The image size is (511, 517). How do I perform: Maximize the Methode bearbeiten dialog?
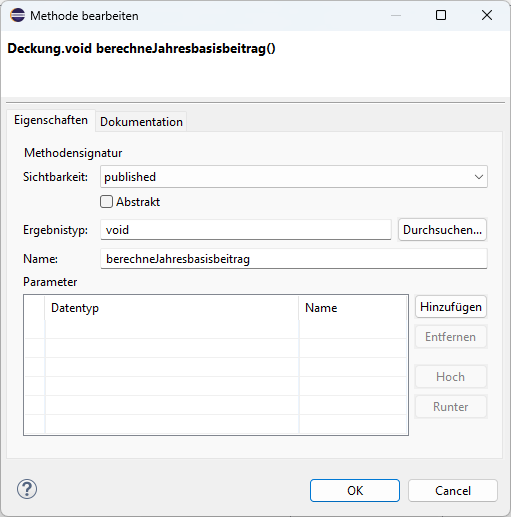pyautogui.click(x=441, y=15)
